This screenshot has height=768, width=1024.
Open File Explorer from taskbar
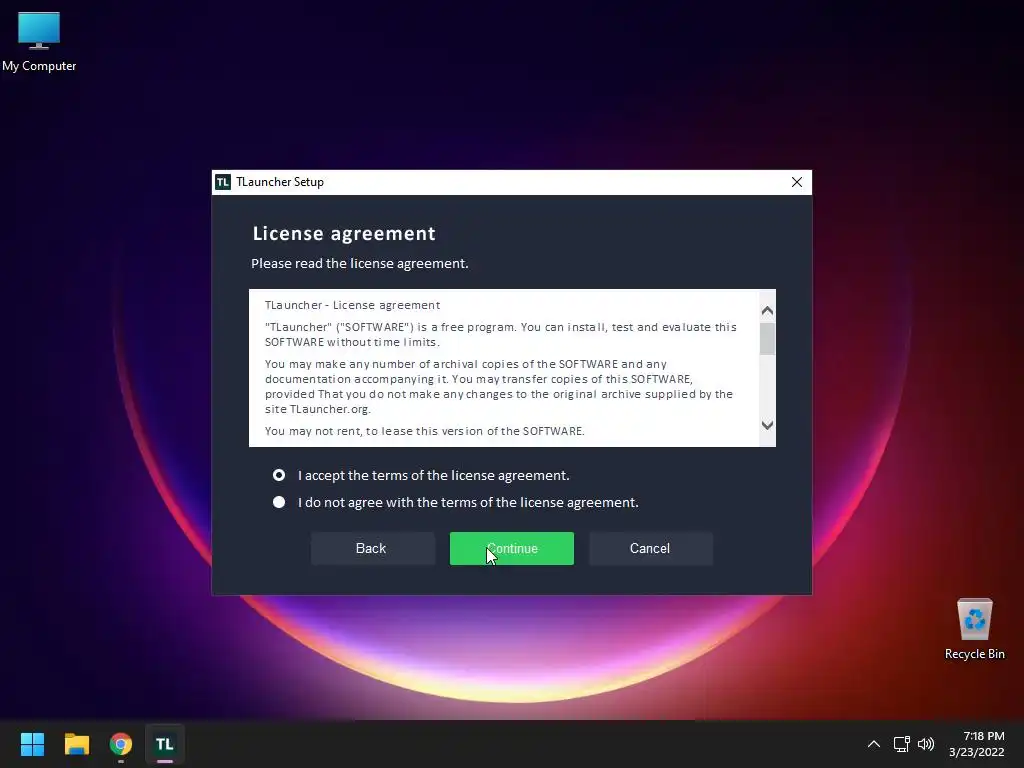[76, 744]
